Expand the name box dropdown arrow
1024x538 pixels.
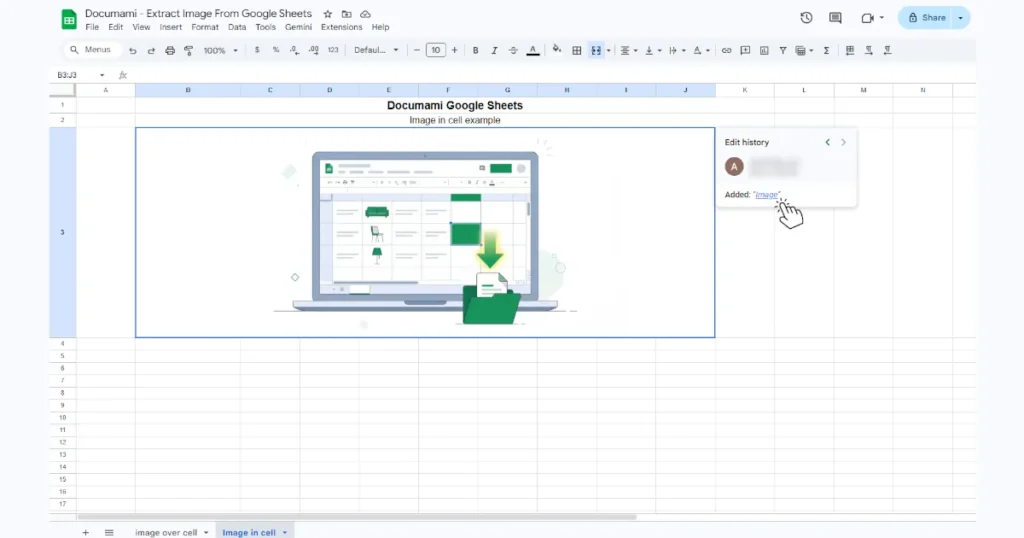102,75
